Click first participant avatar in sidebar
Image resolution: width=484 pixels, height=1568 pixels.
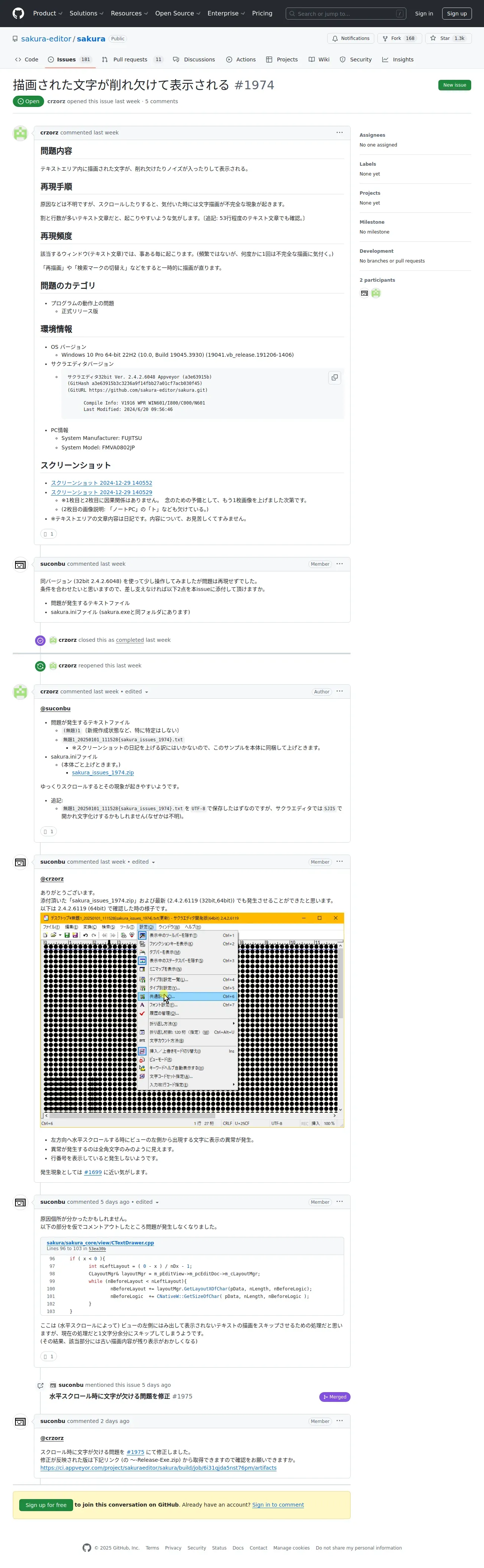point(365,293)
